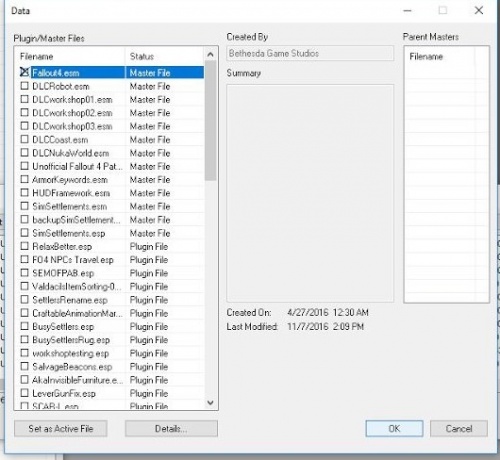
Task: Check the Unofficial Fallout 4 Patch checkbox
Action: [x=24, y=166]
